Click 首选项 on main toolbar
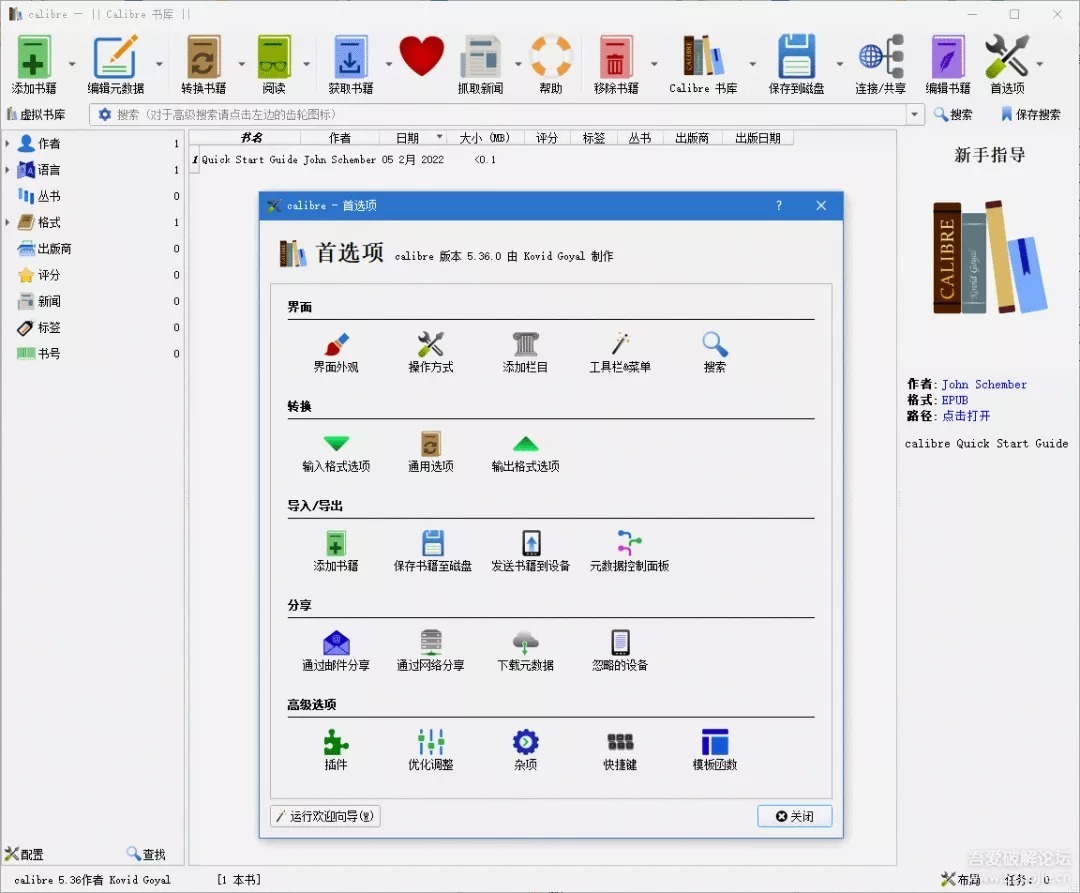This screenshot has width=1080, height=893. point(1007,64)
